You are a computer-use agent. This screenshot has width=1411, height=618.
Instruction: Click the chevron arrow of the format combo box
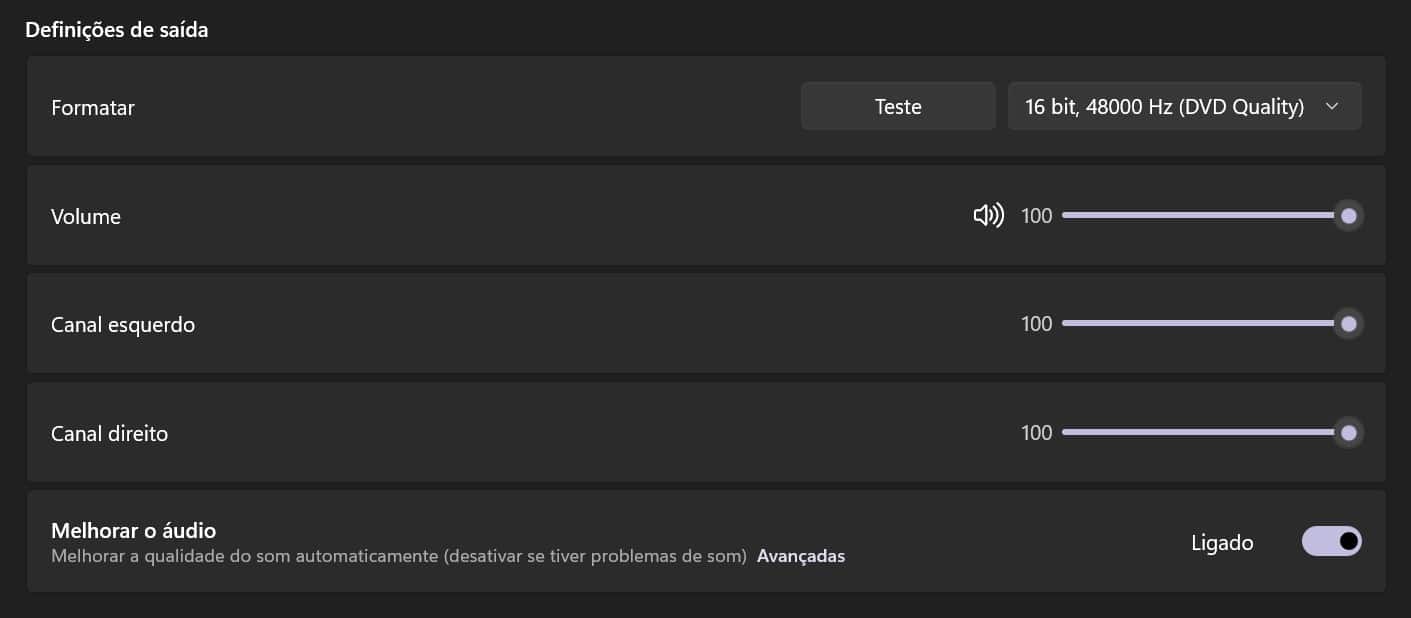[1331, 106]
